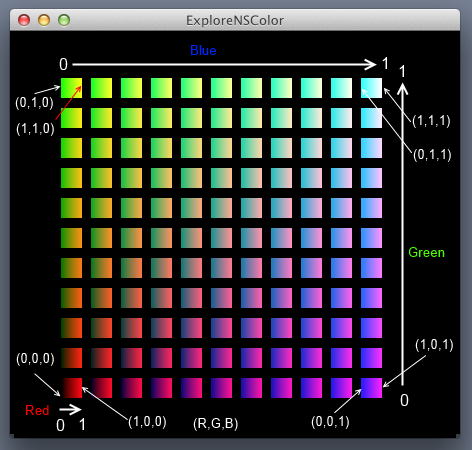The width and height of the screenshot is (472, 450).
Task: Click the top-right swatch labeled (0,1,1)
Action: (371, 88)
